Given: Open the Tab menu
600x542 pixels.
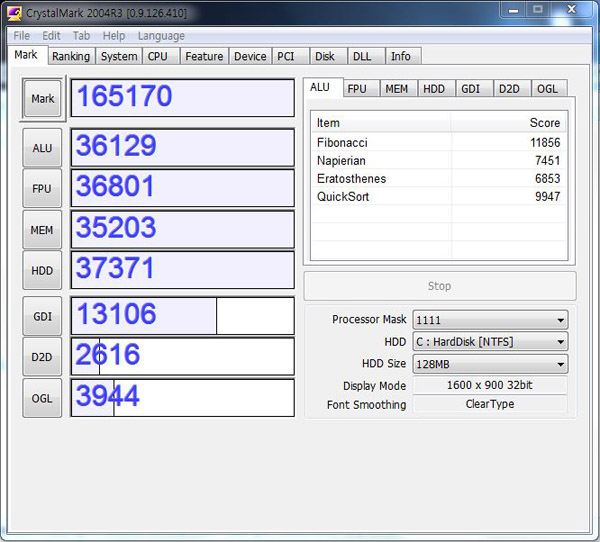Looking at the screenshot, I should (82, 36).
